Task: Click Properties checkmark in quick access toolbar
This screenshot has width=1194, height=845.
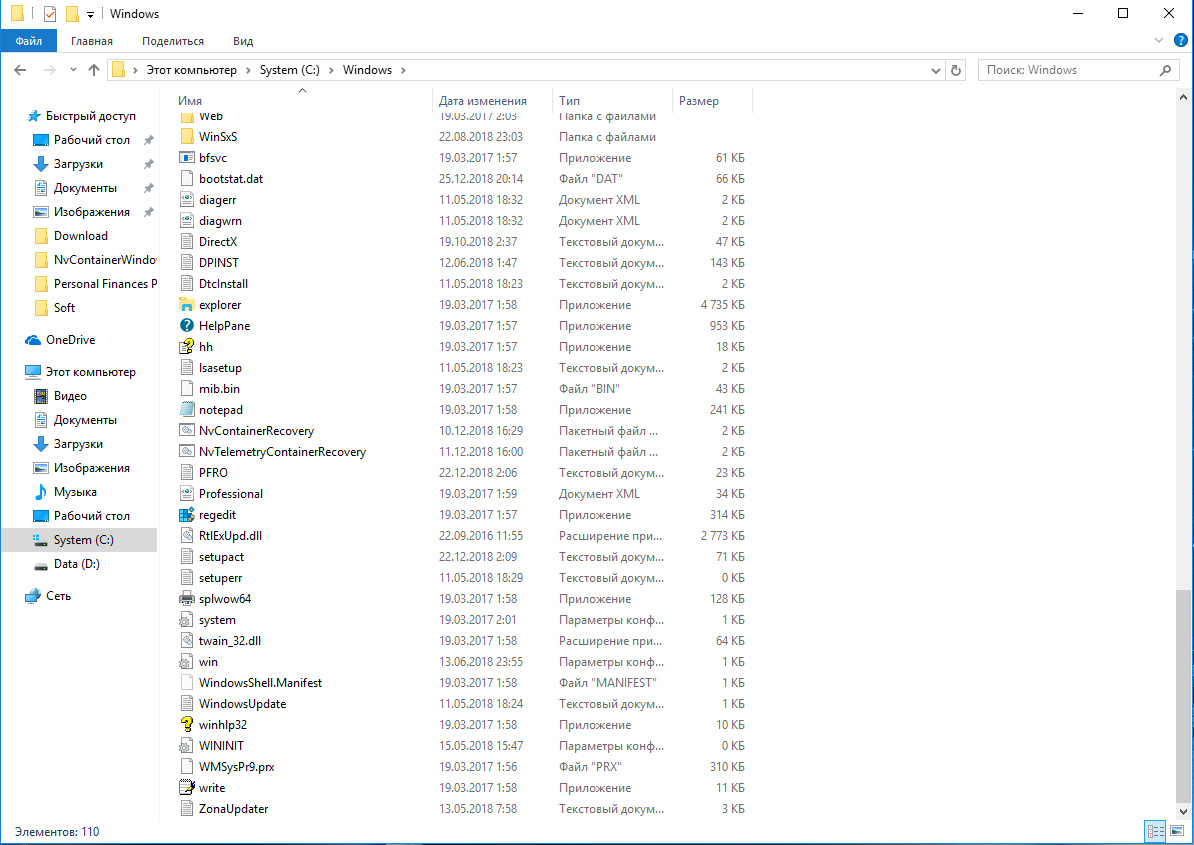Action: [x=50, y=14]
